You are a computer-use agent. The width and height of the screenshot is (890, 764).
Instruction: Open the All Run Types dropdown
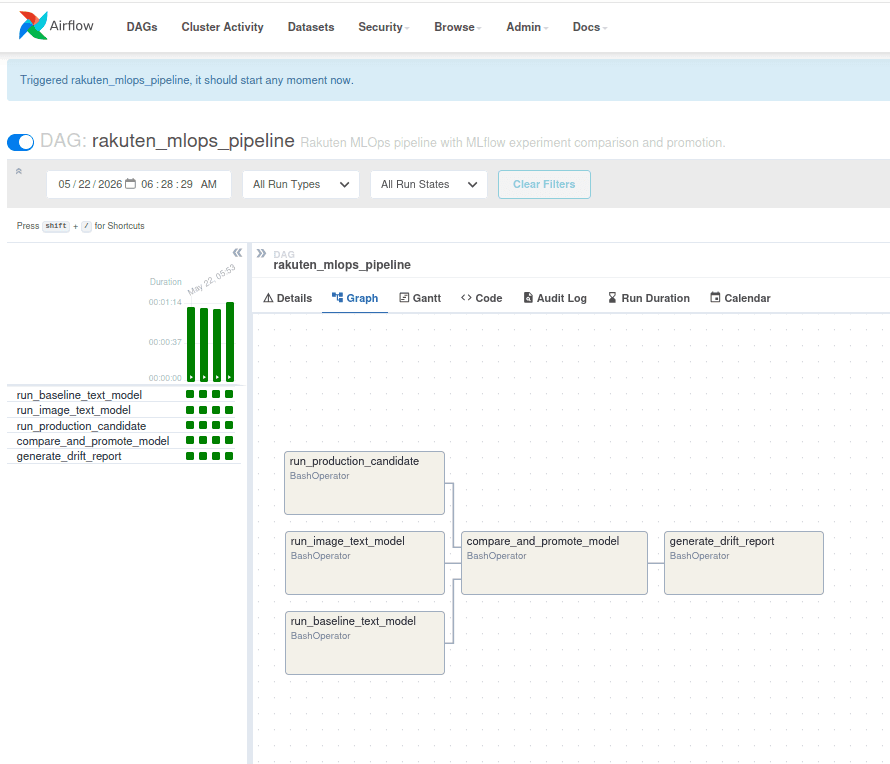tap(301, 184)
